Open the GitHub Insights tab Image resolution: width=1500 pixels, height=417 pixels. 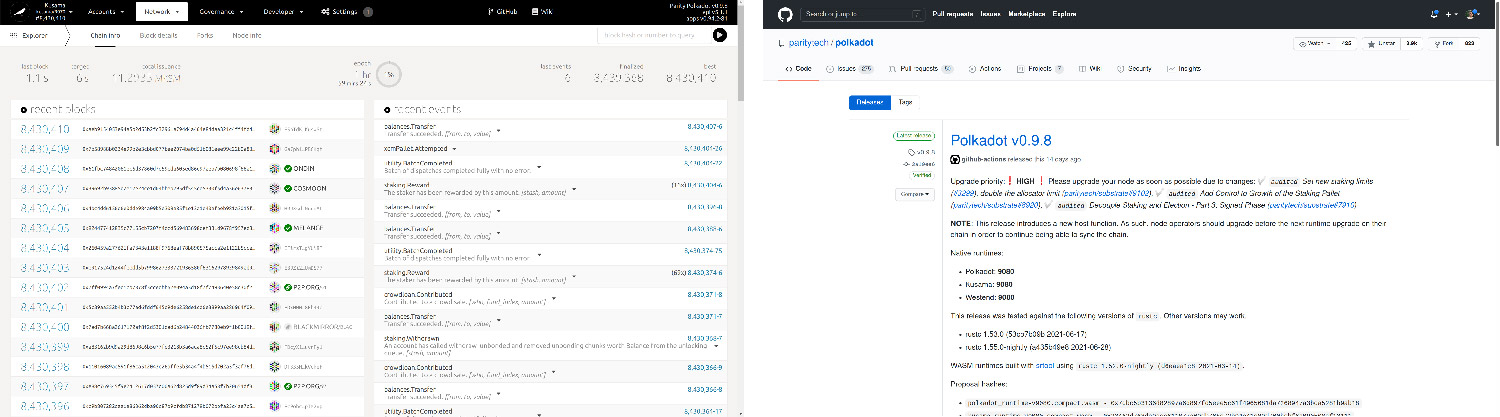pos(1185,69)
